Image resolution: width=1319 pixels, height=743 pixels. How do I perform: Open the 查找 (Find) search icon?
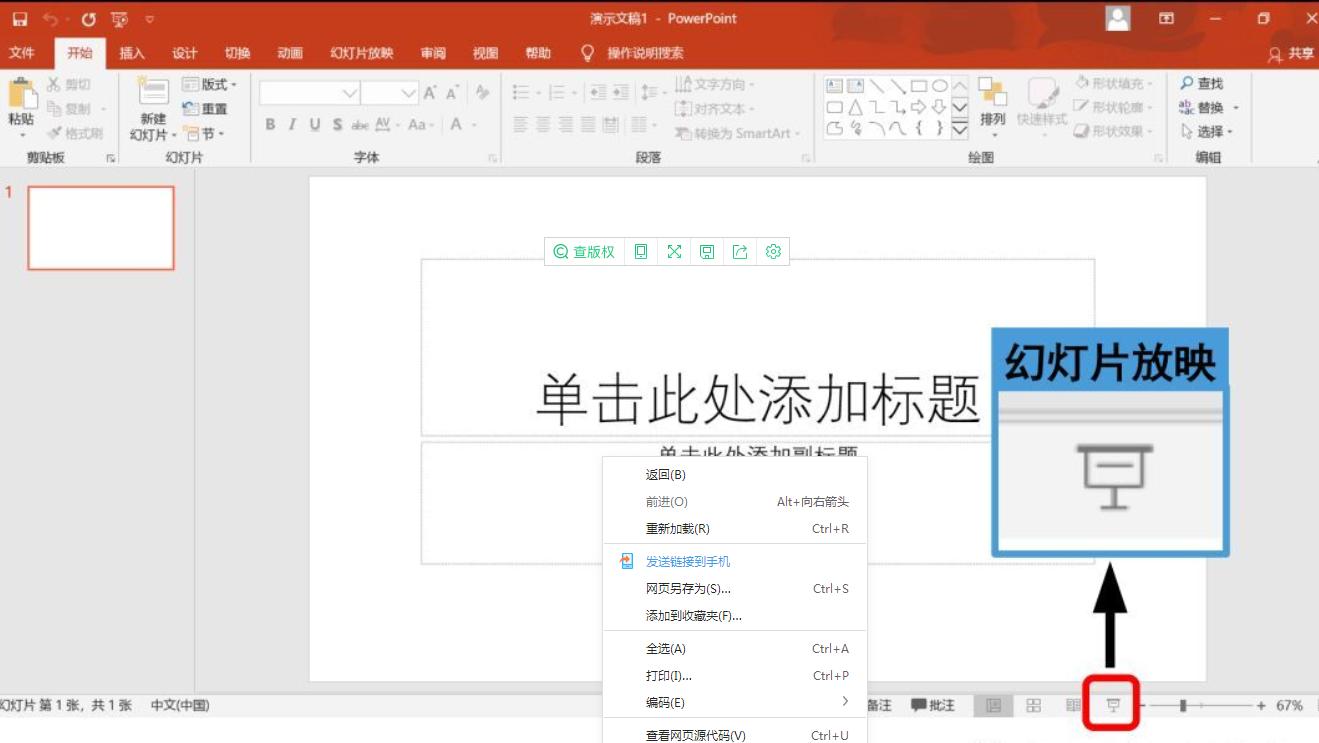tap(1200, 83)
